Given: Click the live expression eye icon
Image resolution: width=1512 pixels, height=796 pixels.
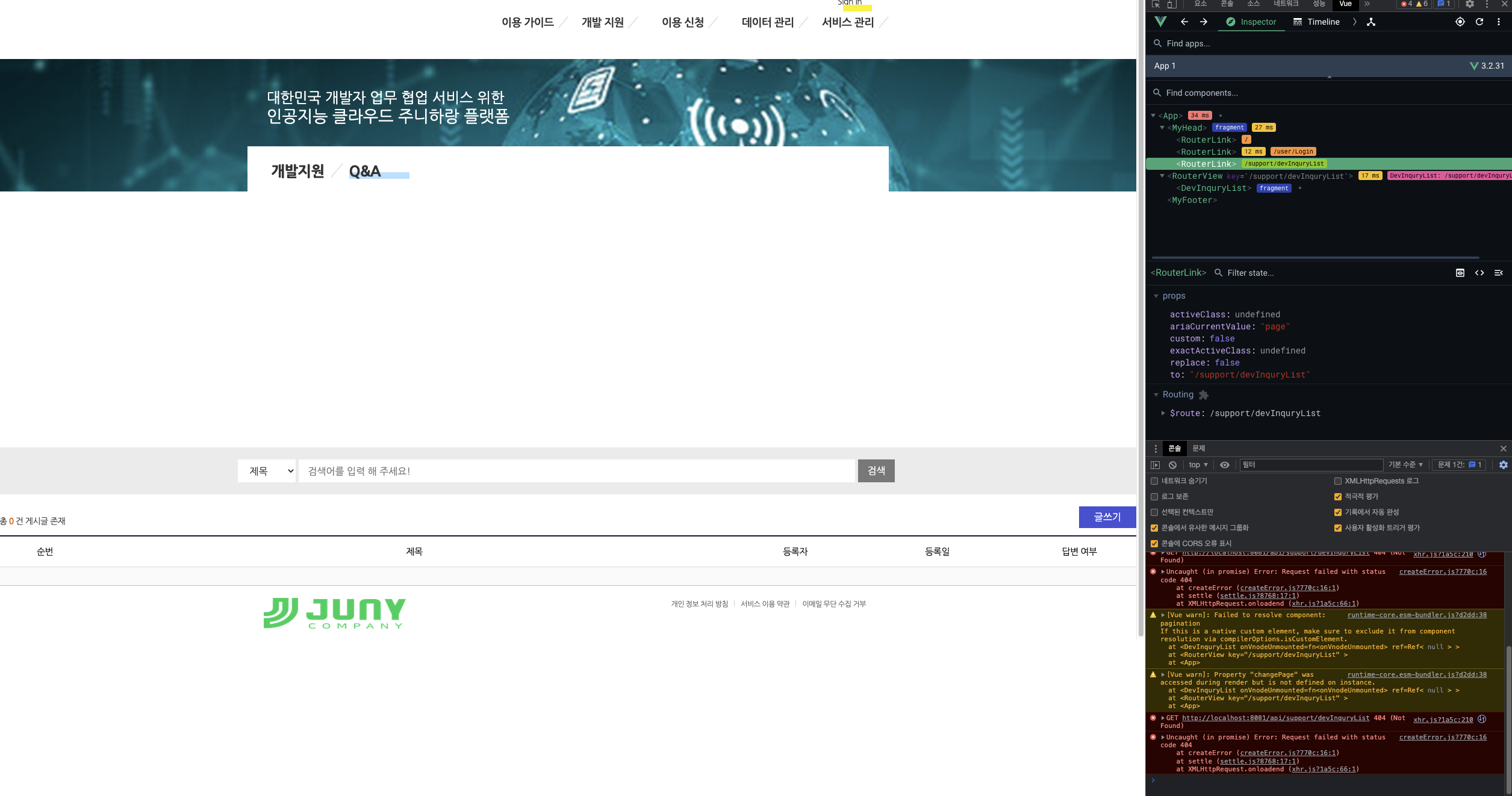Looking at the screenshot, I should coord(1225,465).
